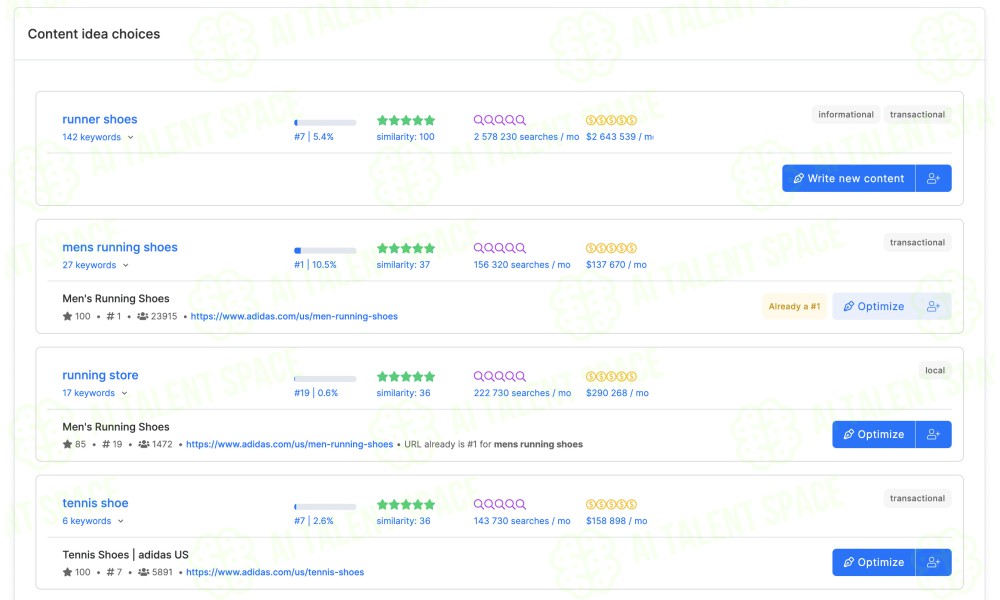This screenshot has height=600, width=1000.
Task: Click the green similarity stars for runner shoes
Action: [406, 120]
